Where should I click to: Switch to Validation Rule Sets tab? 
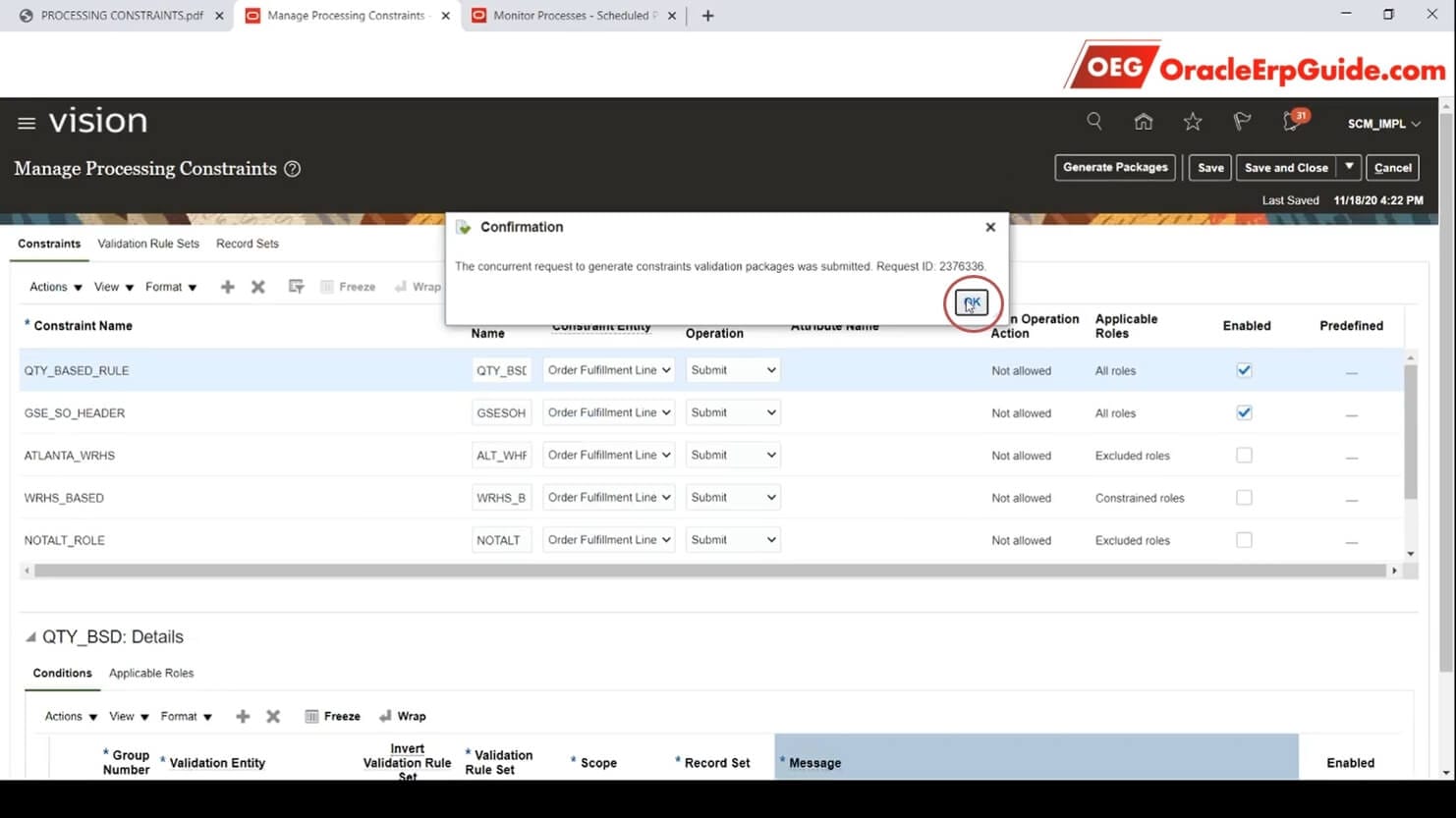click(x=148, y=244)
